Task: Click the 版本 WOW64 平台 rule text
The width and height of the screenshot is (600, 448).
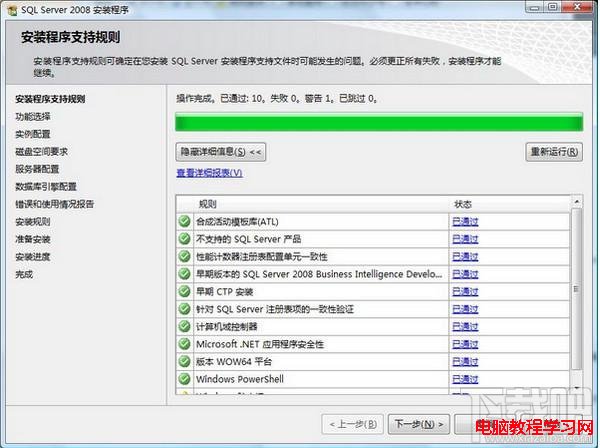Action: (x=234, y=362)
